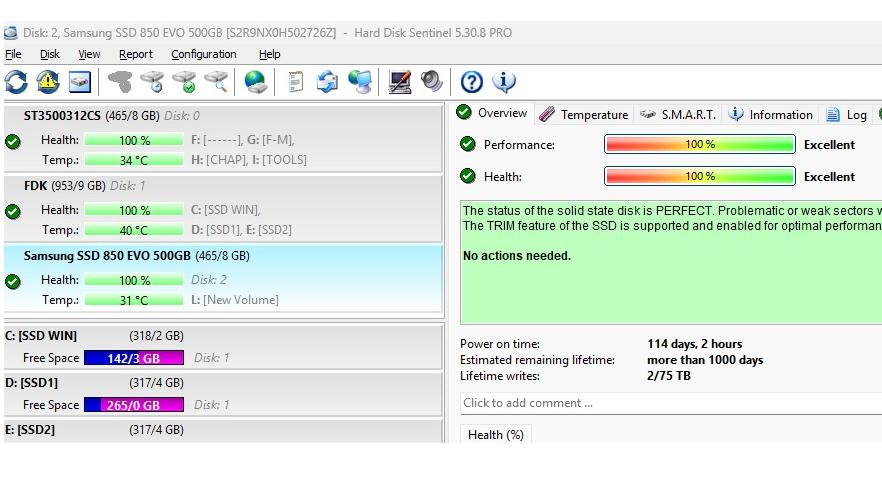Click the speaker sound toolbar icon

[431, 82]
